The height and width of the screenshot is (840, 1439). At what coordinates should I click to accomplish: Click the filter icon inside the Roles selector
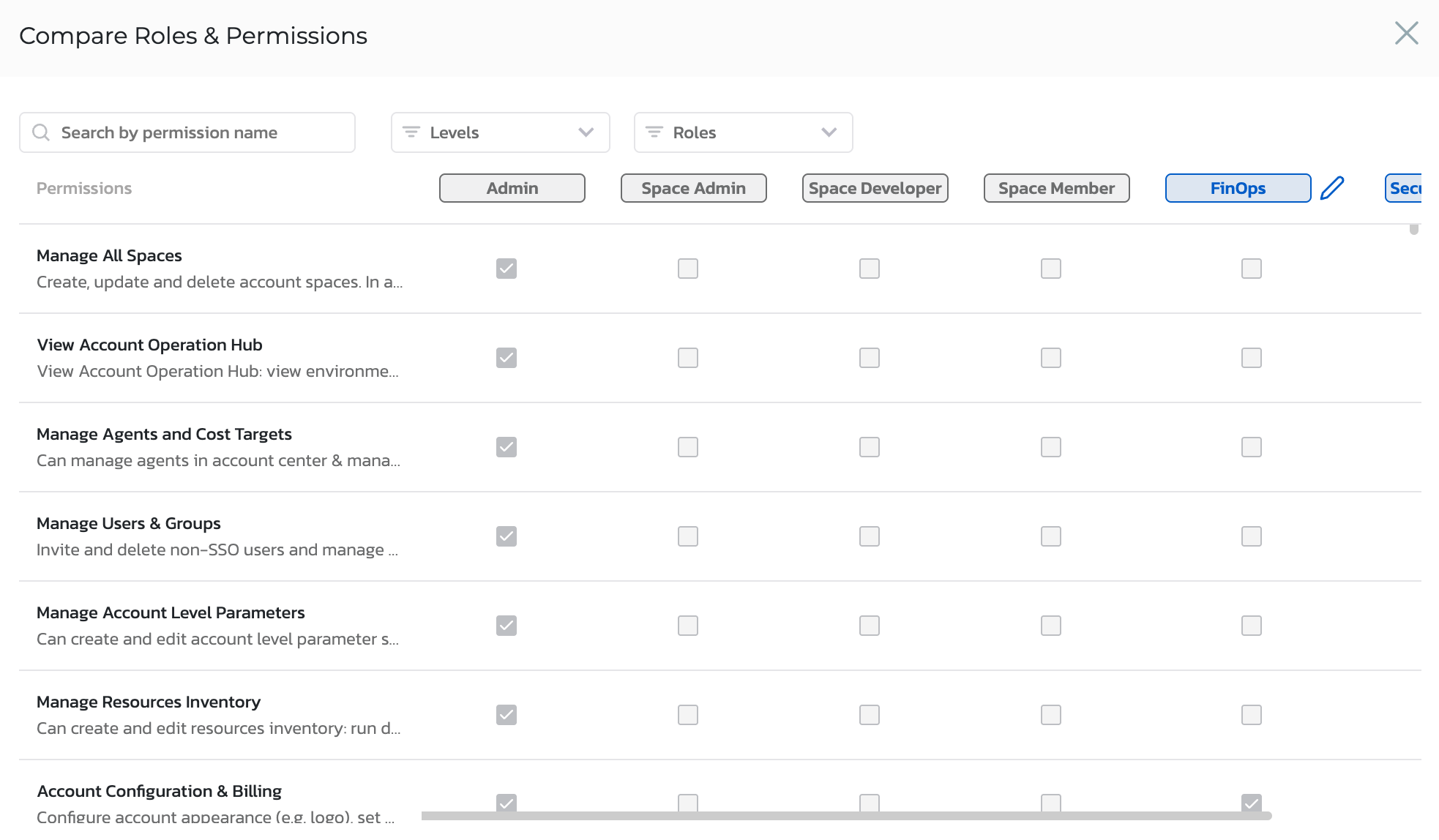coord(654,132)
